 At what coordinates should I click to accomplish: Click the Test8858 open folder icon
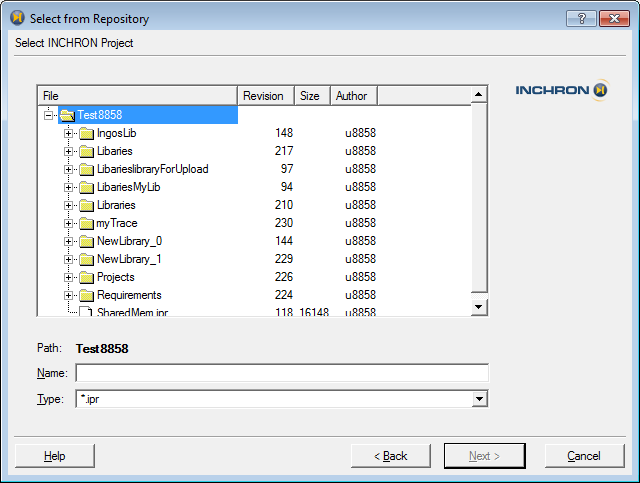[x=67, y=115]
